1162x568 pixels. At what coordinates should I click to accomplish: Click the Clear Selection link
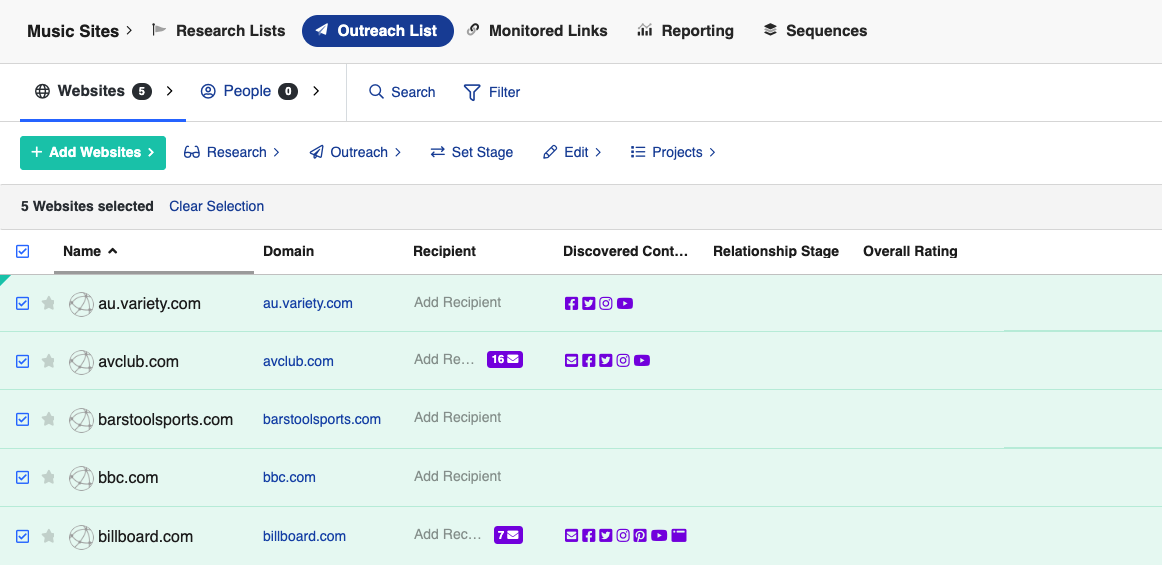pos(216,206)
